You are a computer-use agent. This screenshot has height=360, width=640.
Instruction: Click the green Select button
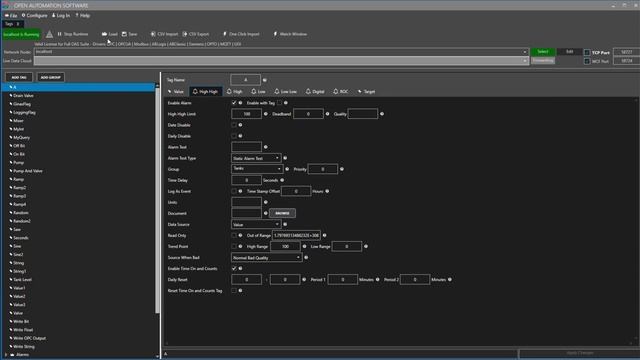click(x=543, y=52)
